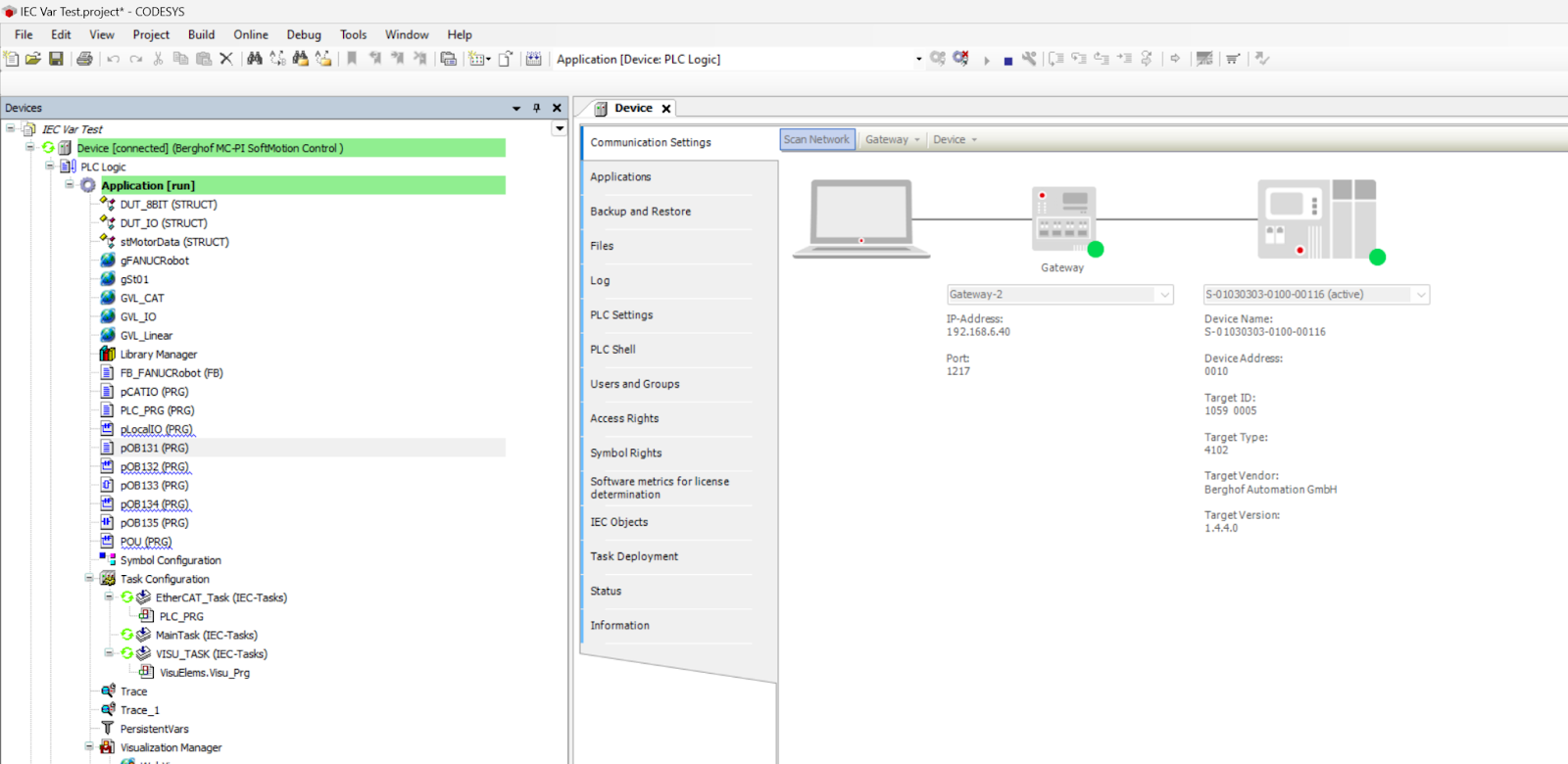Collapse the Device node in tree
Image resolution: width=1568 pixels, height=764 pixels.
pos(29,147)
